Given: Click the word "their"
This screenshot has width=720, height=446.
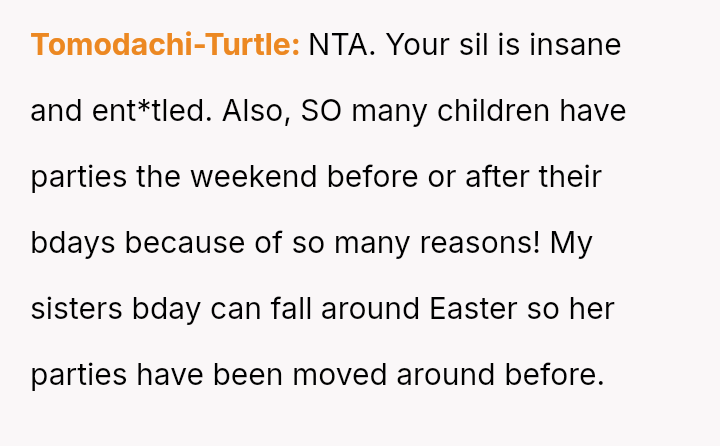Looking at the screenshot, I should pyautogui.click(x=569, y=177).
